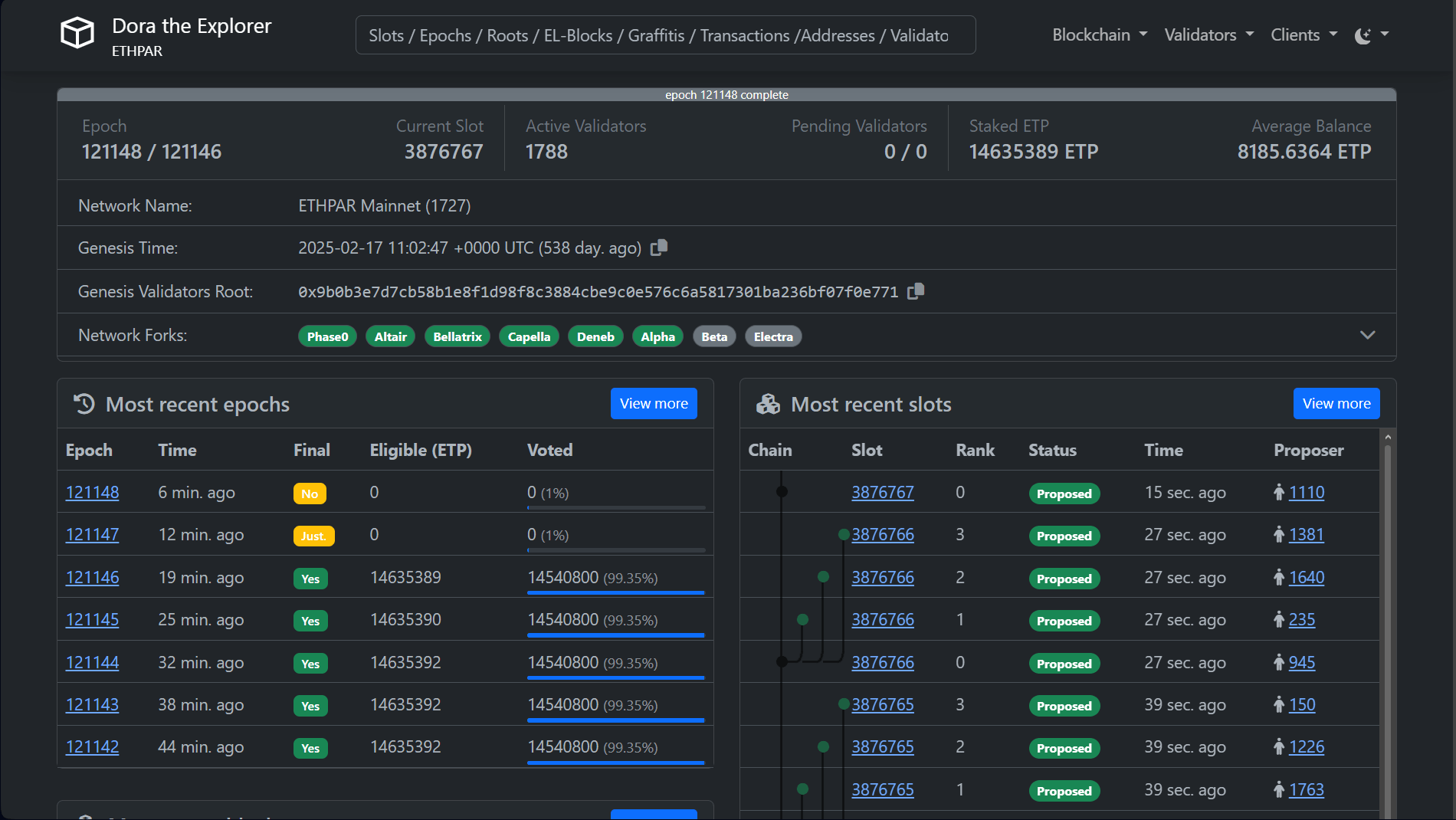Click View more for recent slots

pyautogui.click(x=1336, y=404)
